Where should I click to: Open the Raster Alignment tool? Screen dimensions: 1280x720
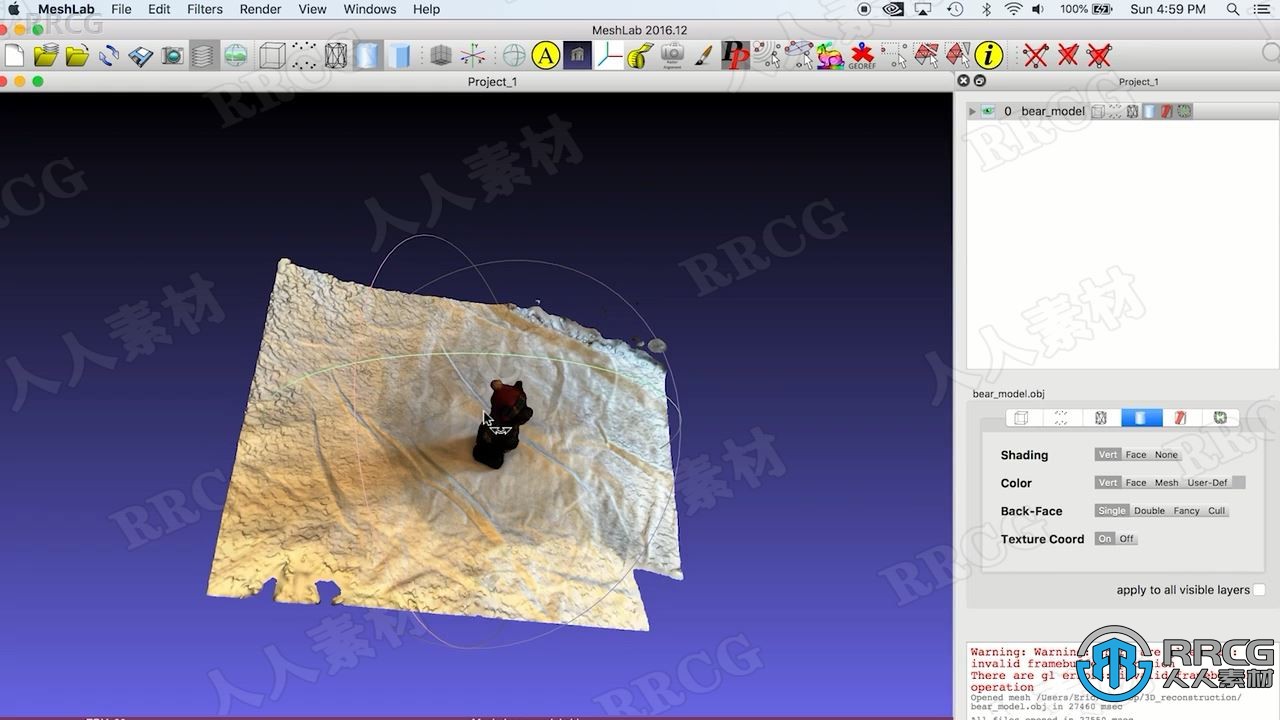click(673, 55)
